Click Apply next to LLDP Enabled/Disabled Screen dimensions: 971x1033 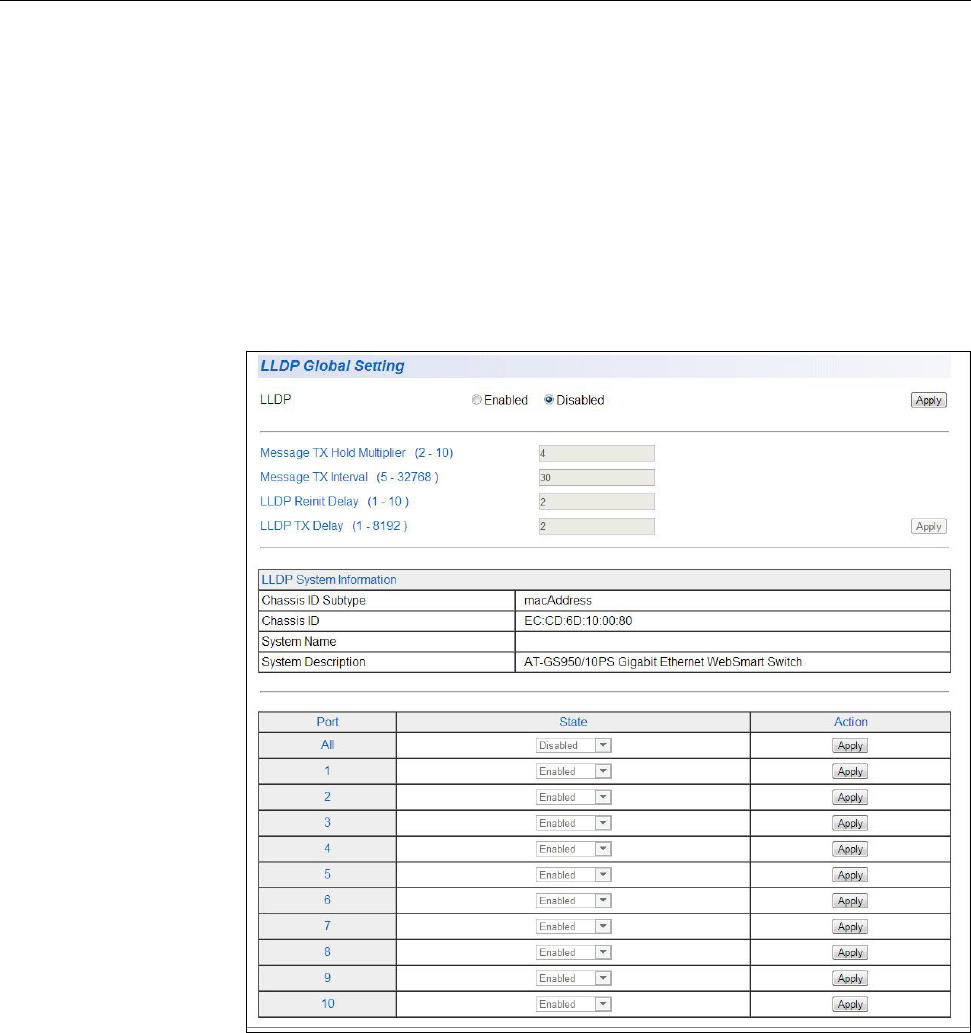point(929,400)
